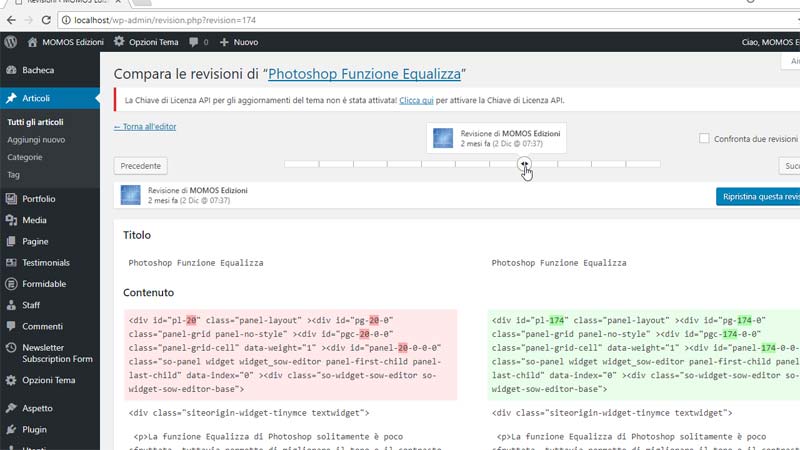Open comments via the speech bubble icon in the top bar
Screen dimensions: 800x450
tap(193, 42)
